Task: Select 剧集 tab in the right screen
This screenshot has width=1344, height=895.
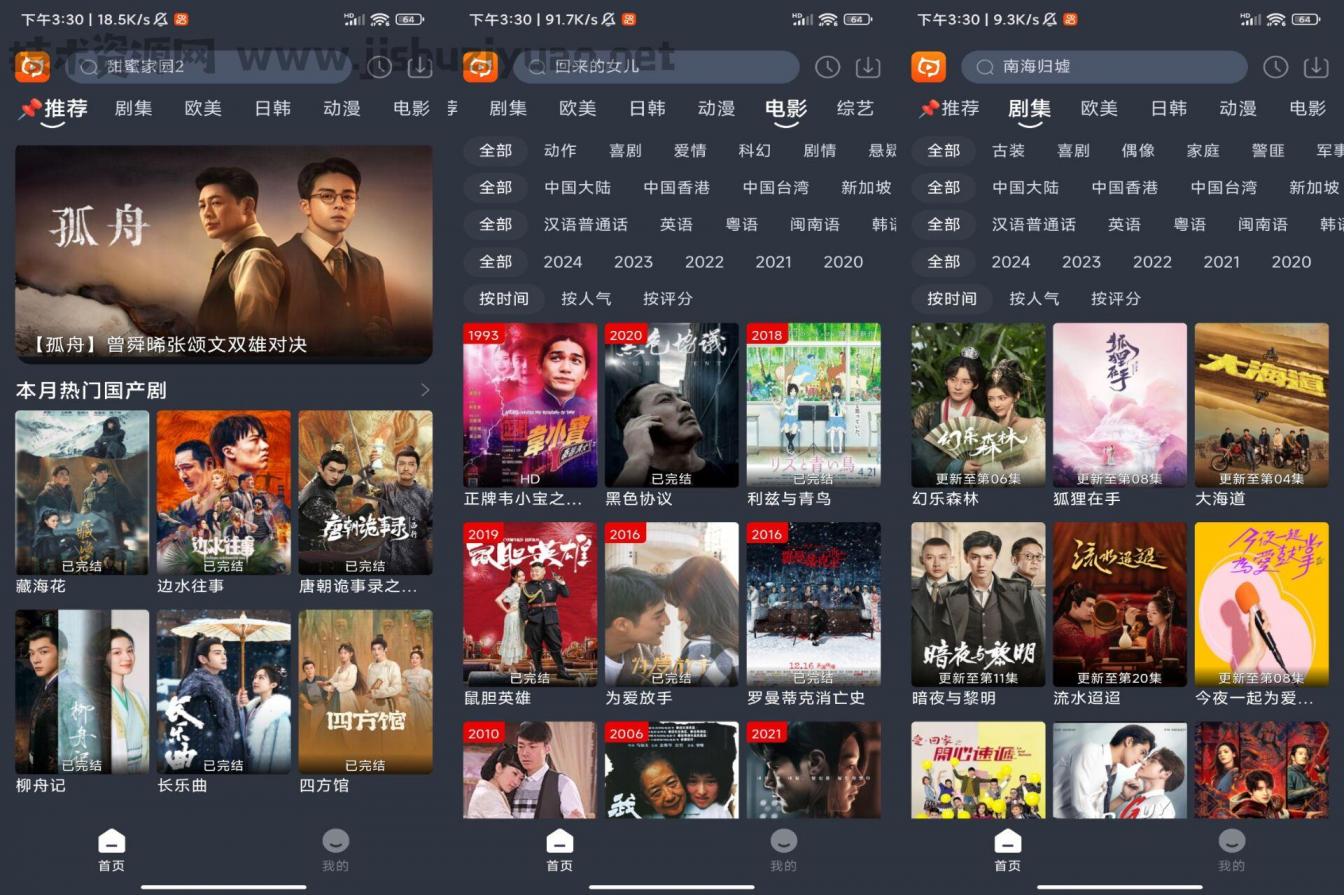Action: pyautogui.click(x=1029, y=108)
